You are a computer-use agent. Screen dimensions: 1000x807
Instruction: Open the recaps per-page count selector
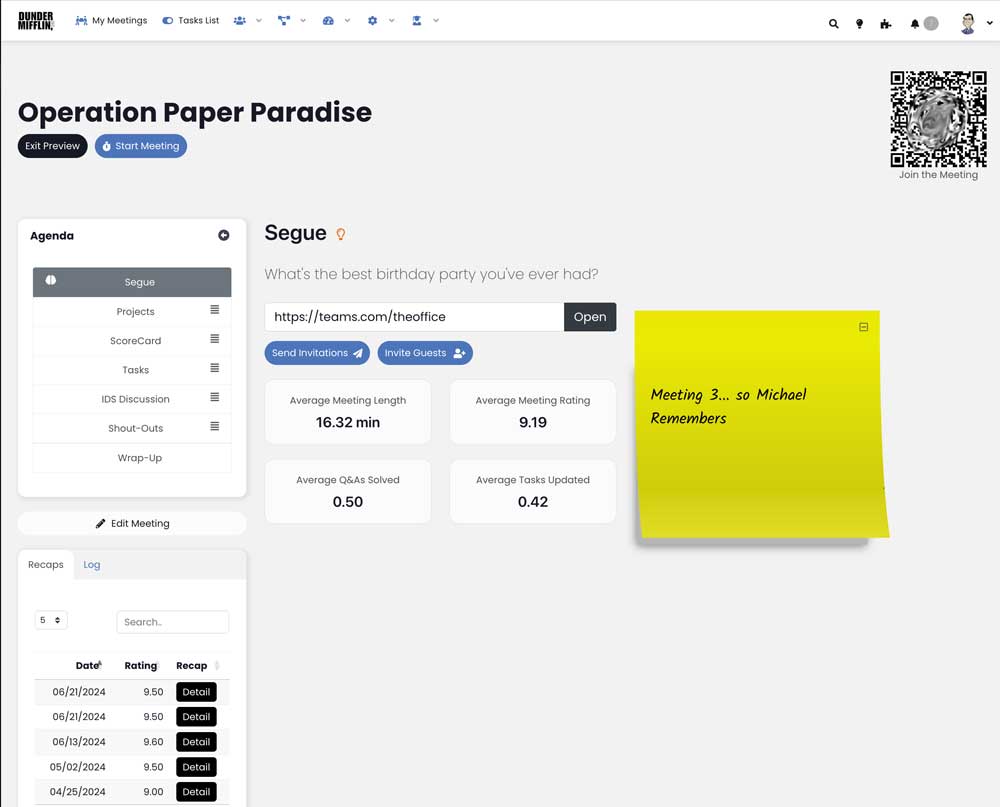(50, 620)
